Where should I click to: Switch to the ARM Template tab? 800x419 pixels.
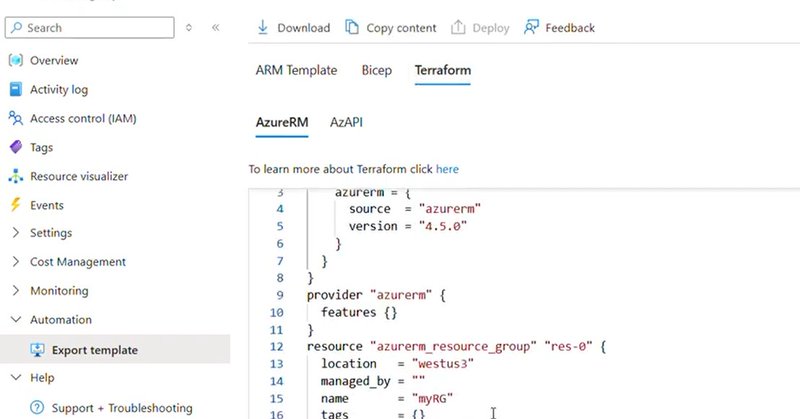tap(296, 70)
